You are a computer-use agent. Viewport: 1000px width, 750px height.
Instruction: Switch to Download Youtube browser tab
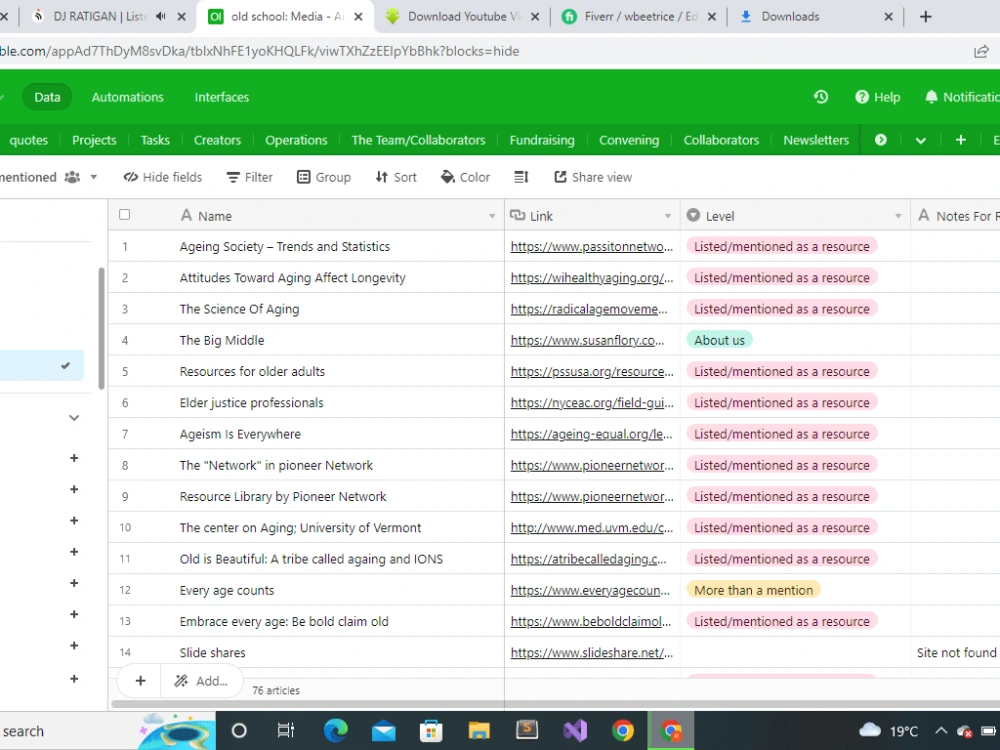(464, 17)
